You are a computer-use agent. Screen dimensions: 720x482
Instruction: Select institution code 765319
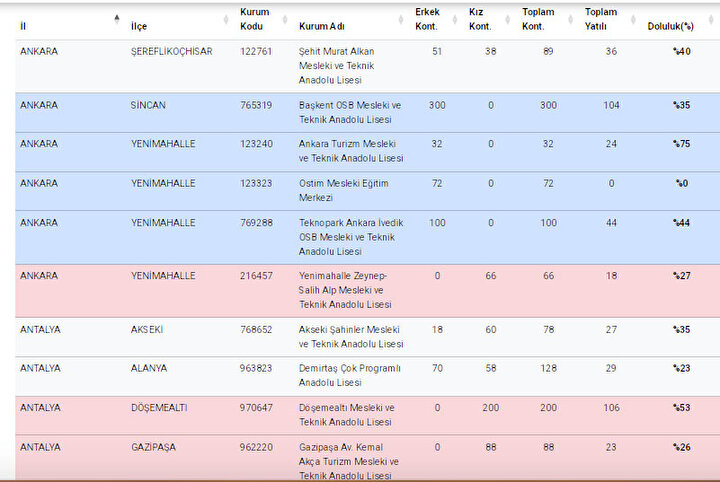point(256,105)
